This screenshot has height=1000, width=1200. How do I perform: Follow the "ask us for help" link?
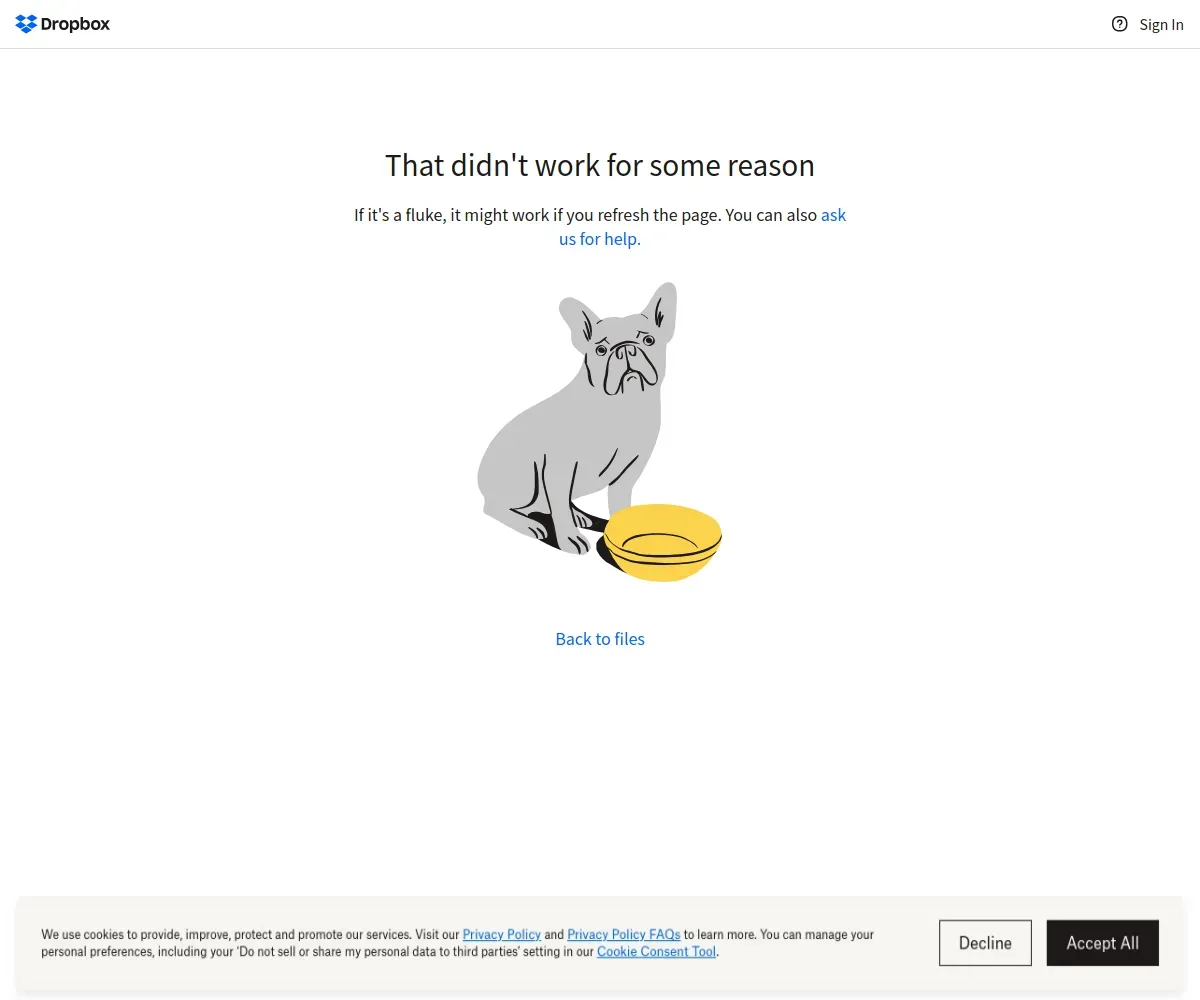pyautogui.click(x=702, y=227)
